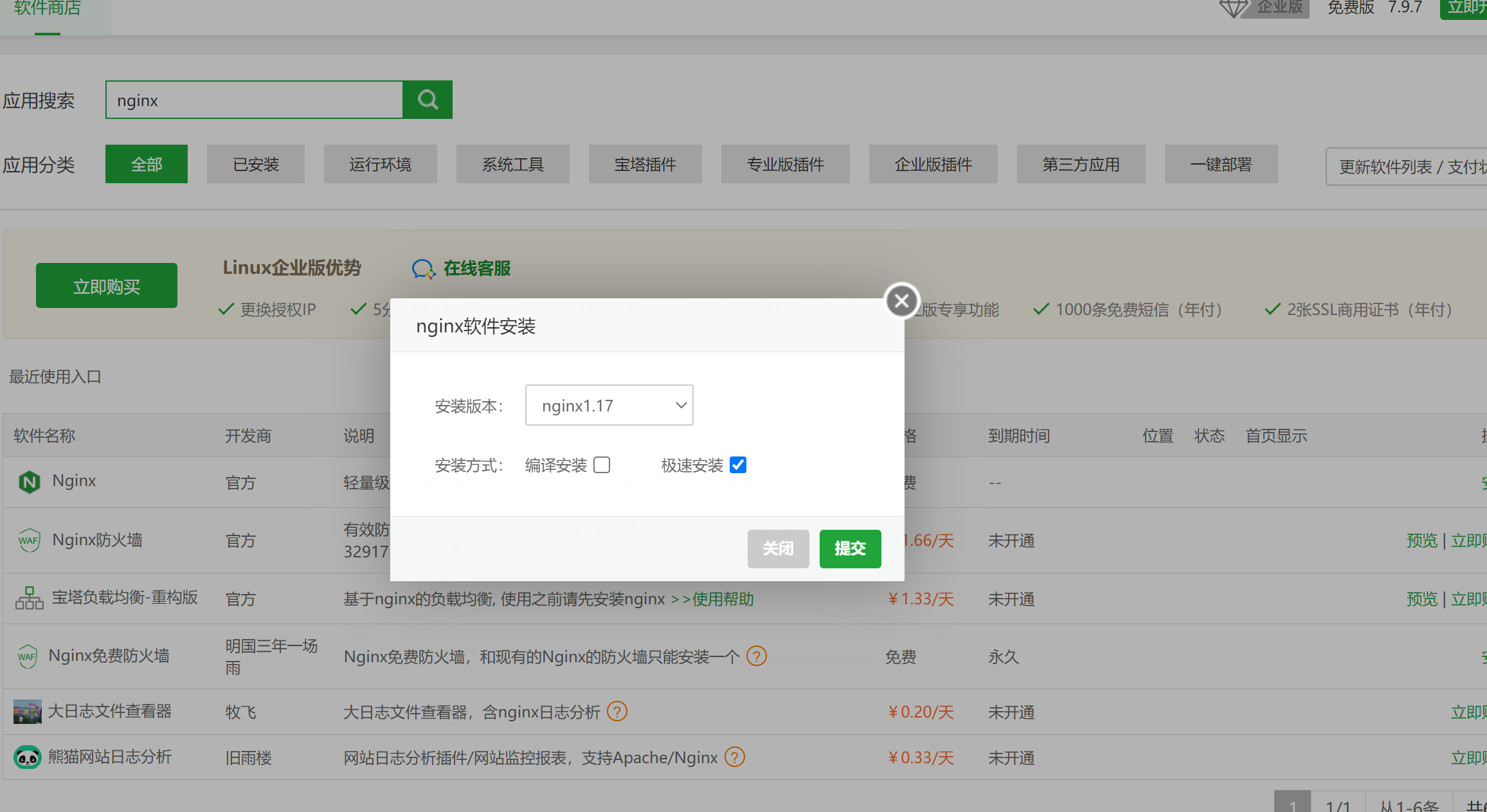Enable the 编译安装 checkbox
This screenshot has width=1487, height=812.
pos(602,465)
